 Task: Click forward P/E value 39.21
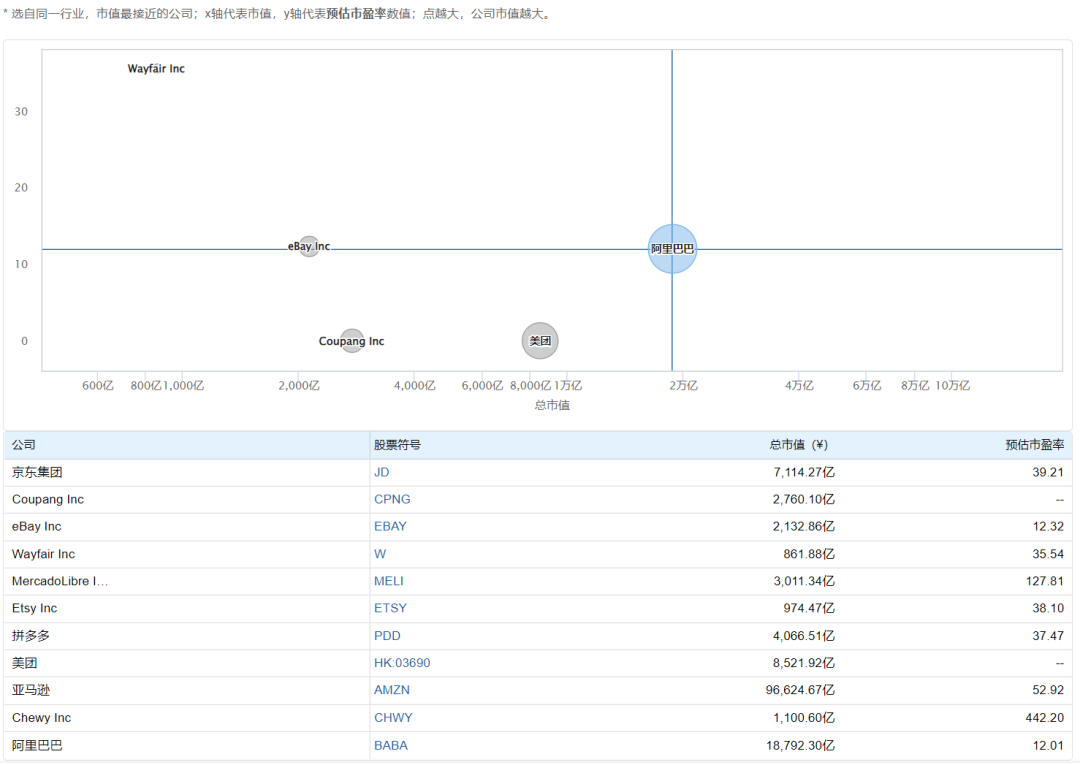tap(1048, 472)
